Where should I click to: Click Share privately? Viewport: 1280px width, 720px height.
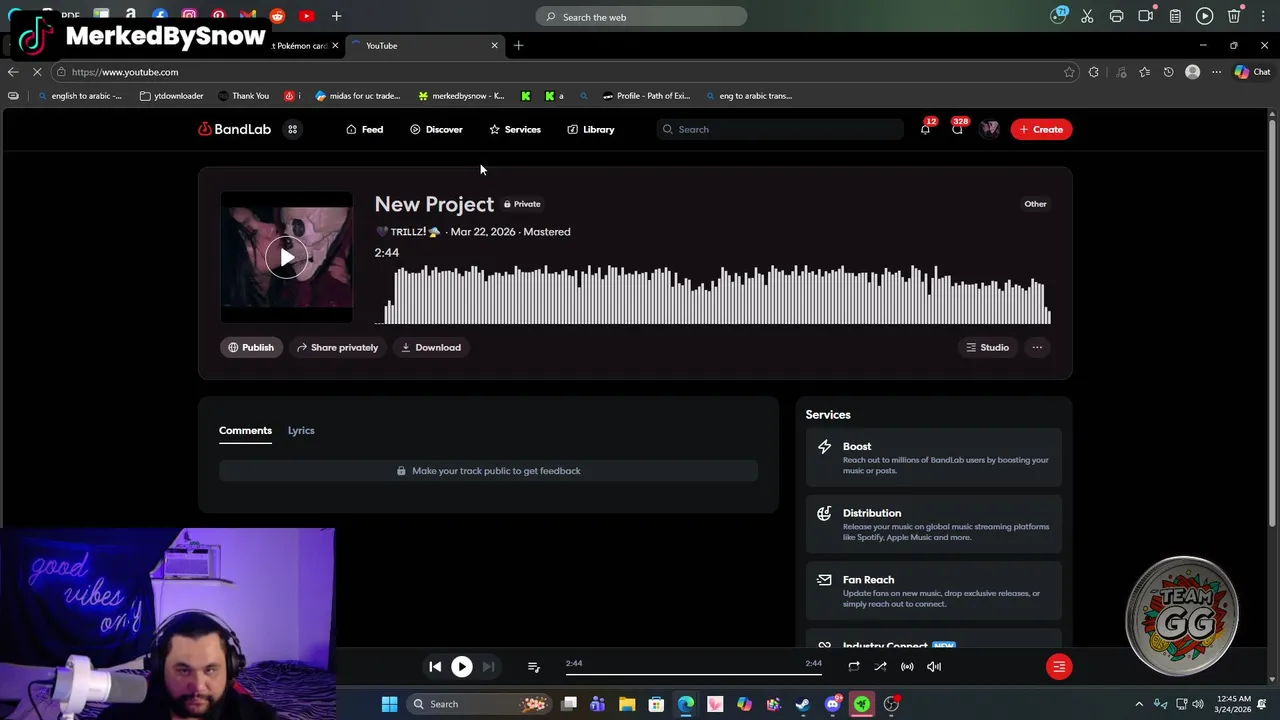tap(337, 347)
